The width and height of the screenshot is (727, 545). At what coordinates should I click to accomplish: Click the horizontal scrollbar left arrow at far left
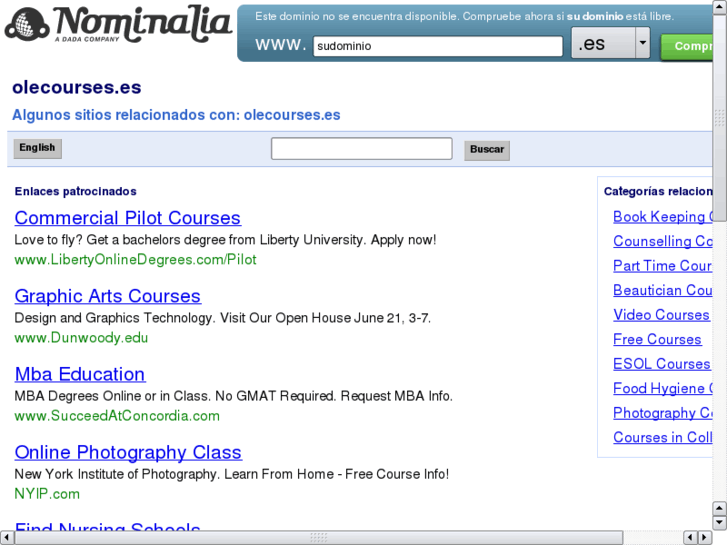7,538
